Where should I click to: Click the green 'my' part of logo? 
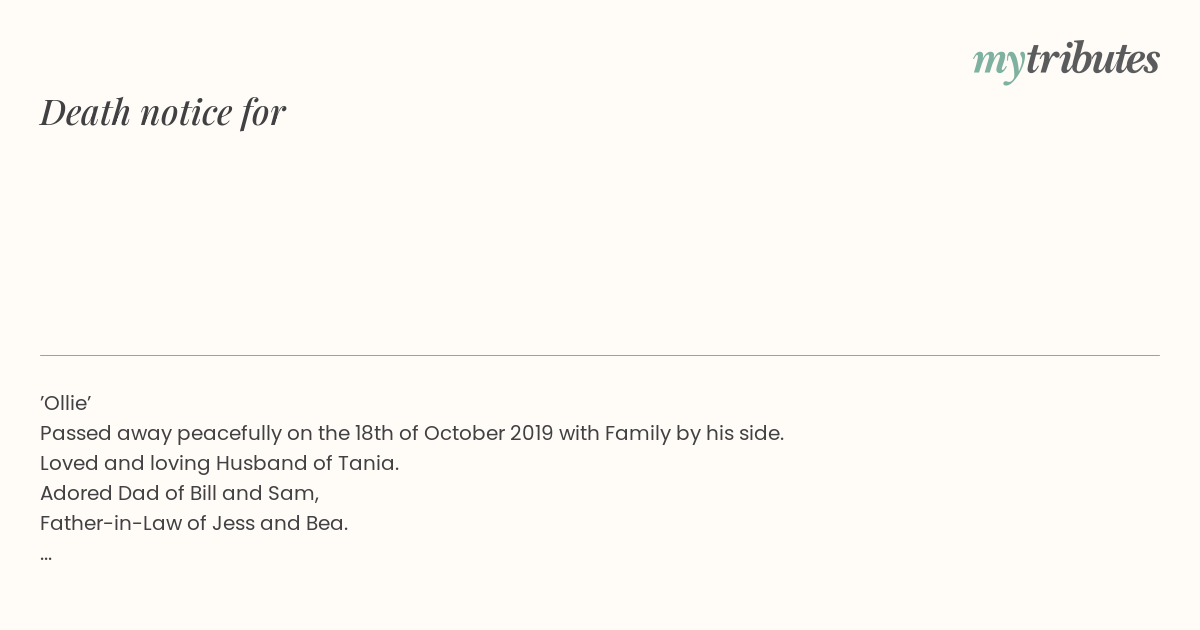click(999, 64)
